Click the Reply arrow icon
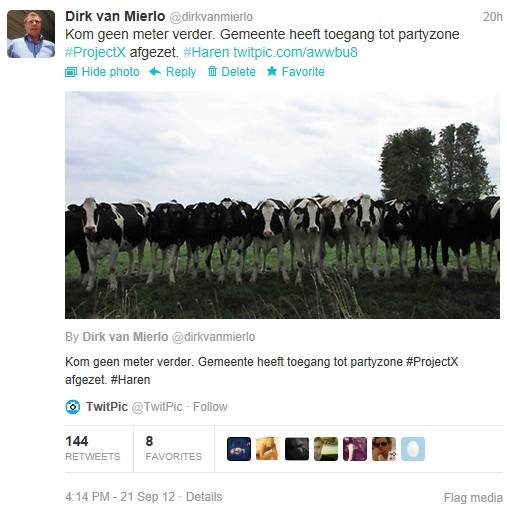 pyautogui.click(x=155, y=72)
